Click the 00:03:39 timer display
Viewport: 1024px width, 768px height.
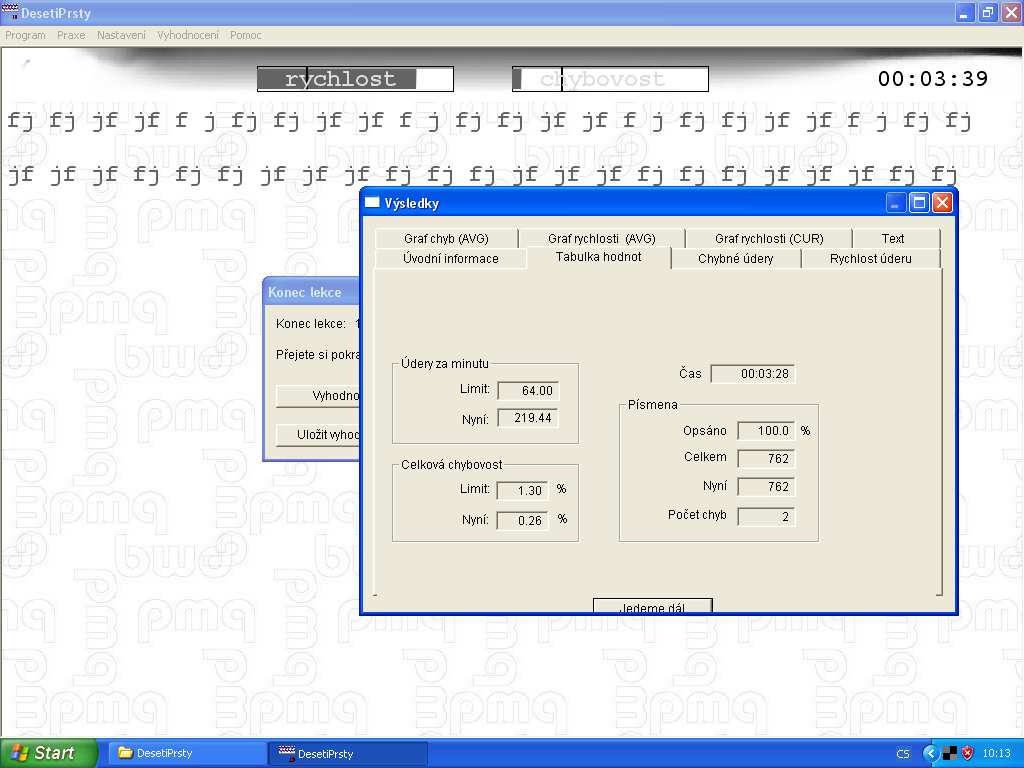point(933,79)
